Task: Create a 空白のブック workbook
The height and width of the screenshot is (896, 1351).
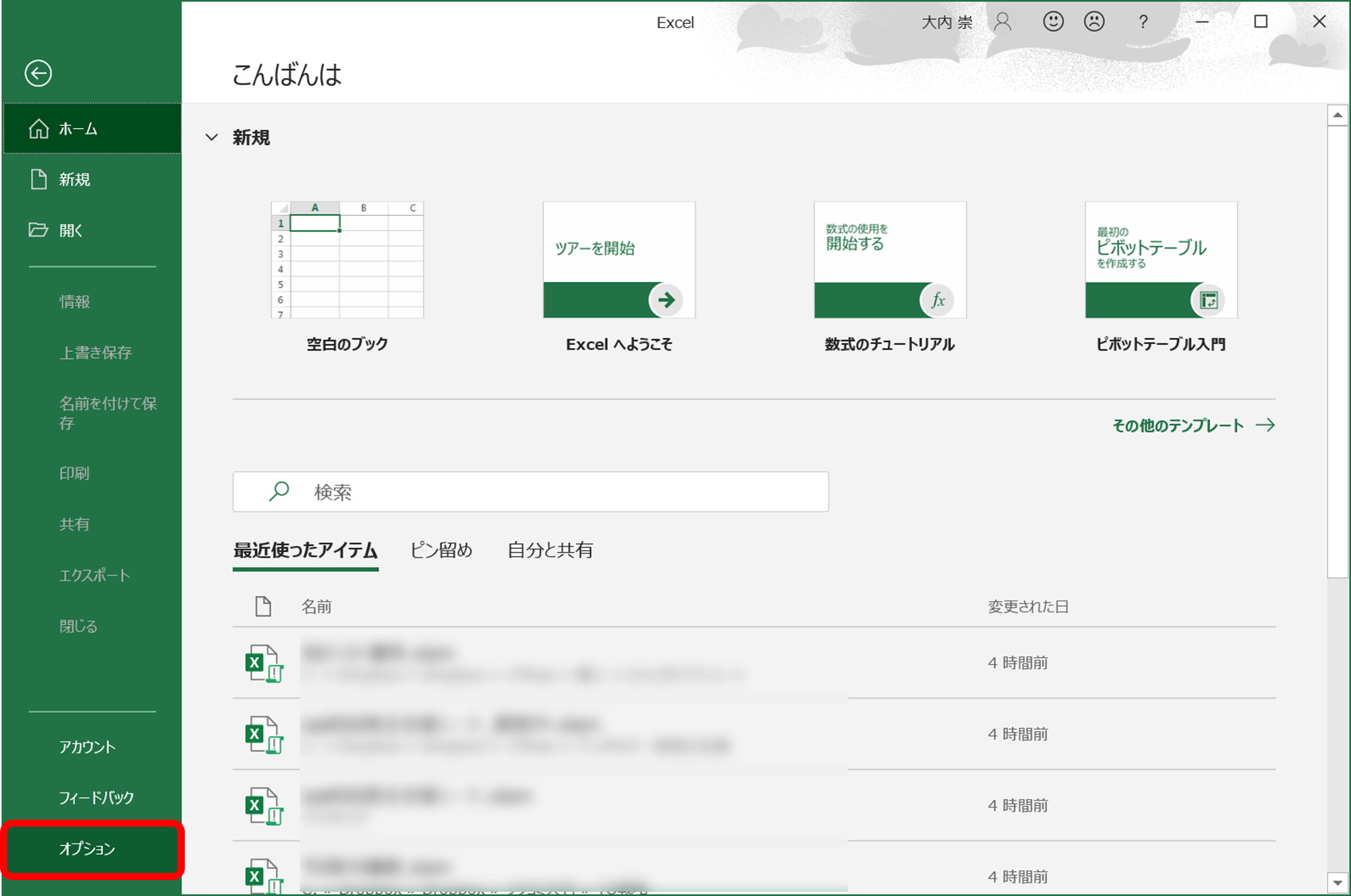Action: click(347, 276)
